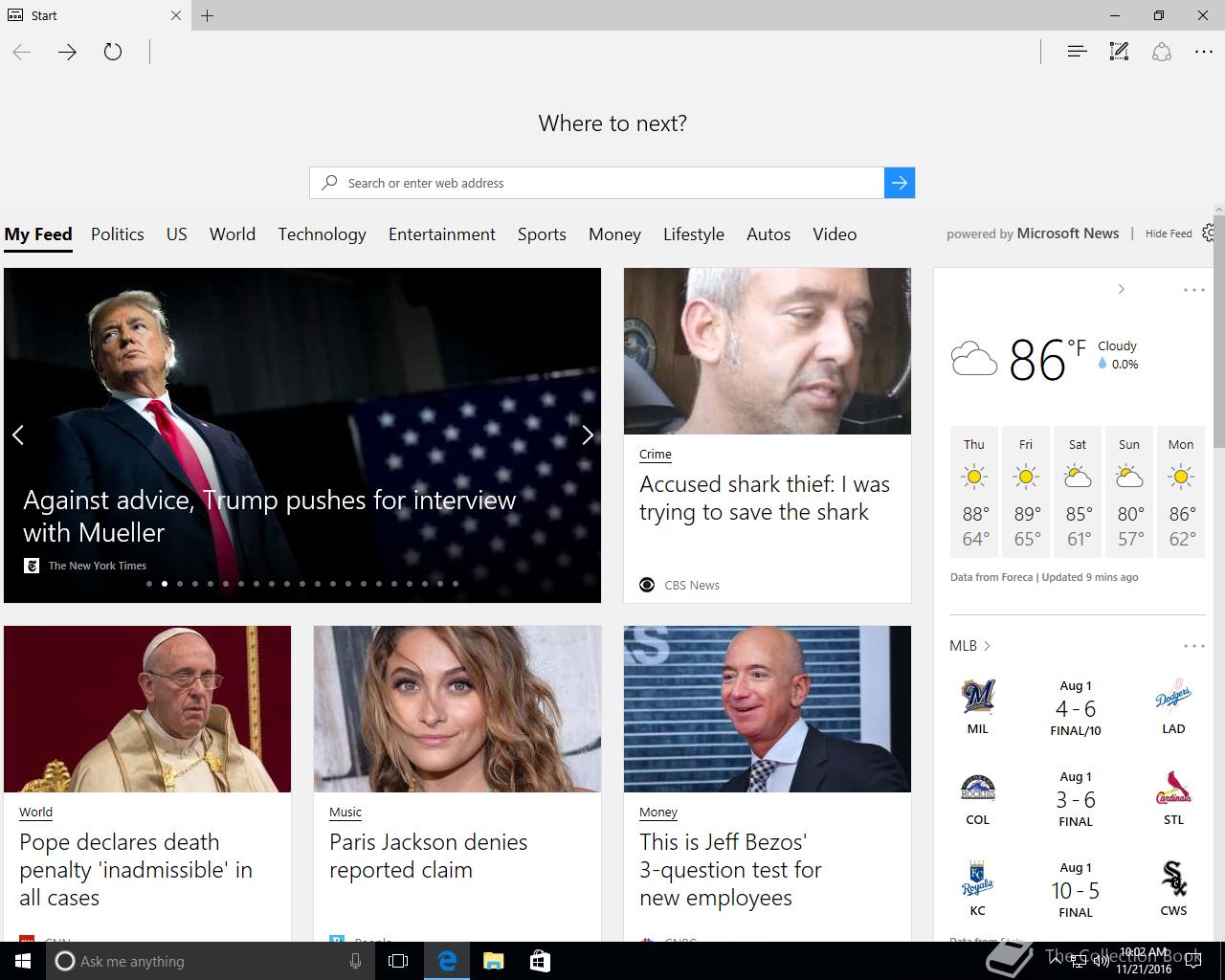The width and height of the screenshot is (1225, 980).
Task: Click the Hide Feed link
Action: point(1169,234)
